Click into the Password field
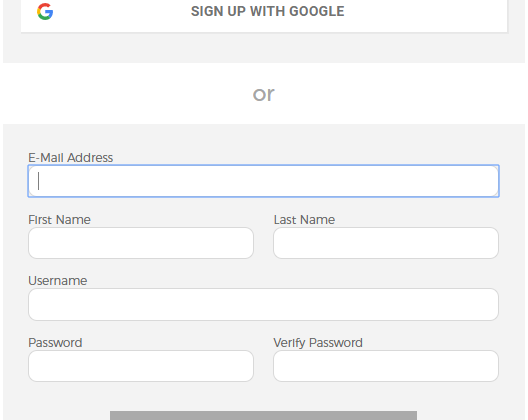The image size is (528, 420). (141, 366)
